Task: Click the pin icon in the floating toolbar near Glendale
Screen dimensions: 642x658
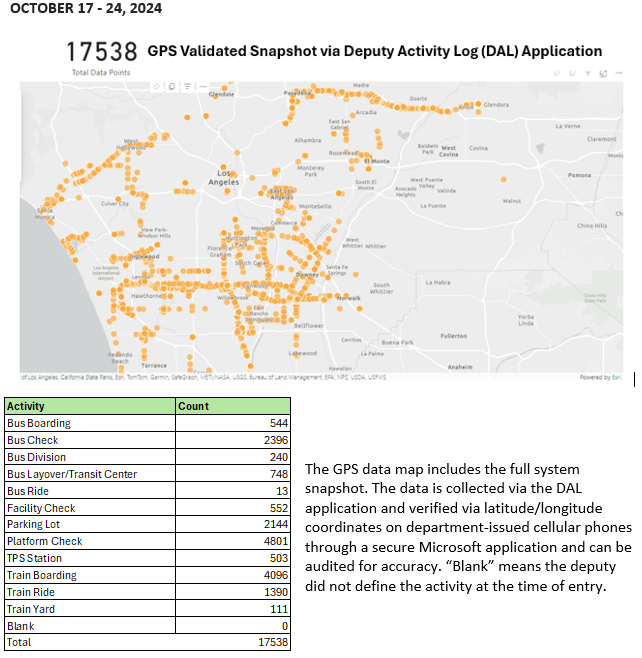Action: pos(156,87)
